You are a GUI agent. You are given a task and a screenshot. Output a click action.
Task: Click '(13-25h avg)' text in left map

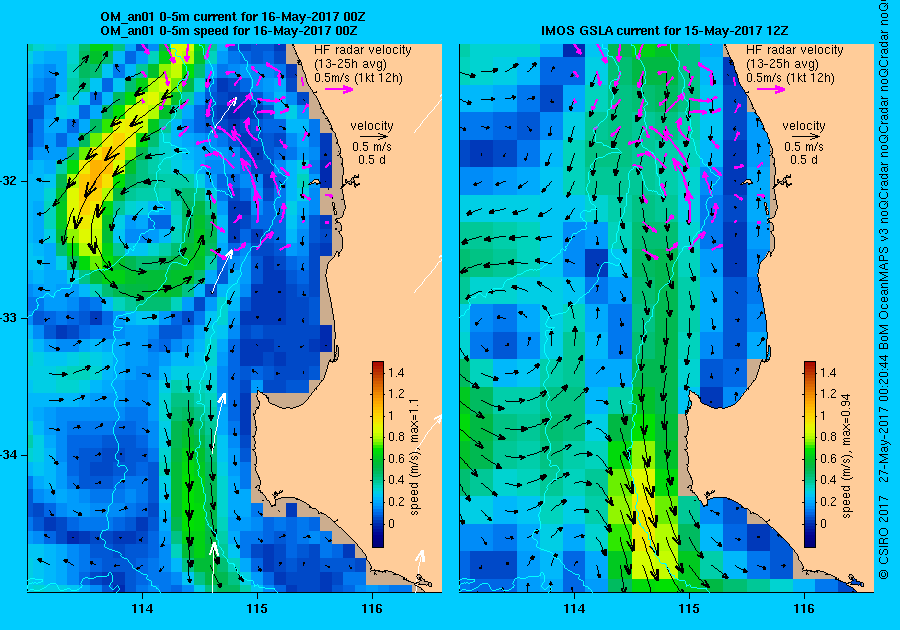pyautogui.click(x=351, y=64)
